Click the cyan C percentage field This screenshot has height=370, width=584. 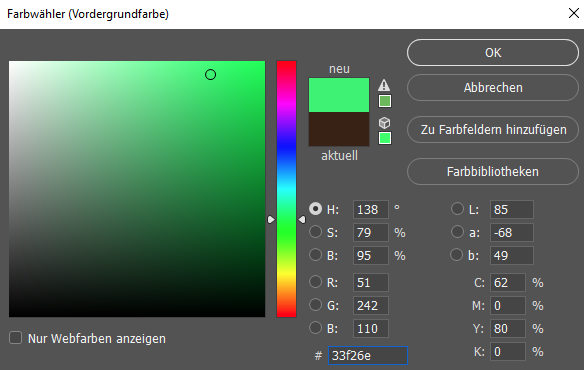coord(508,282)
